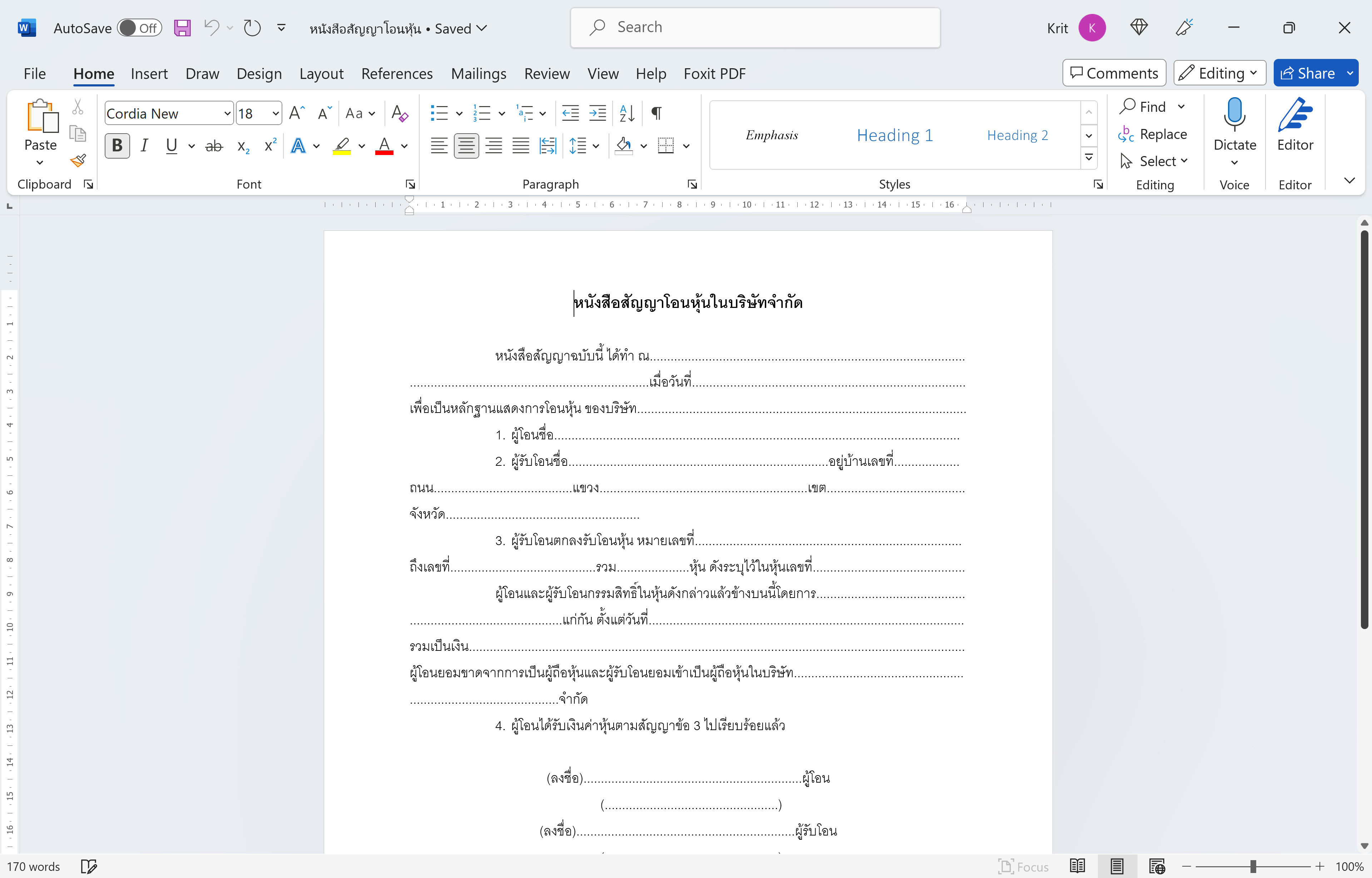Open the font size 18 dropdown
The image size is (1372, 878).
pos(276,114)
